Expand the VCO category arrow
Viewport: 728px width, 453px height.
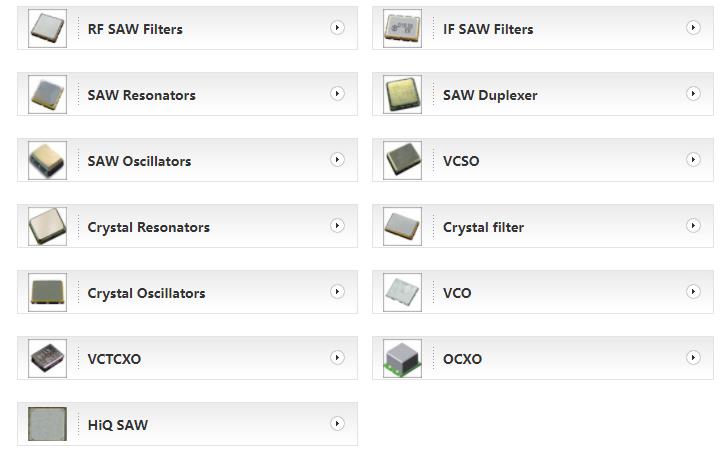coord(693,292)
